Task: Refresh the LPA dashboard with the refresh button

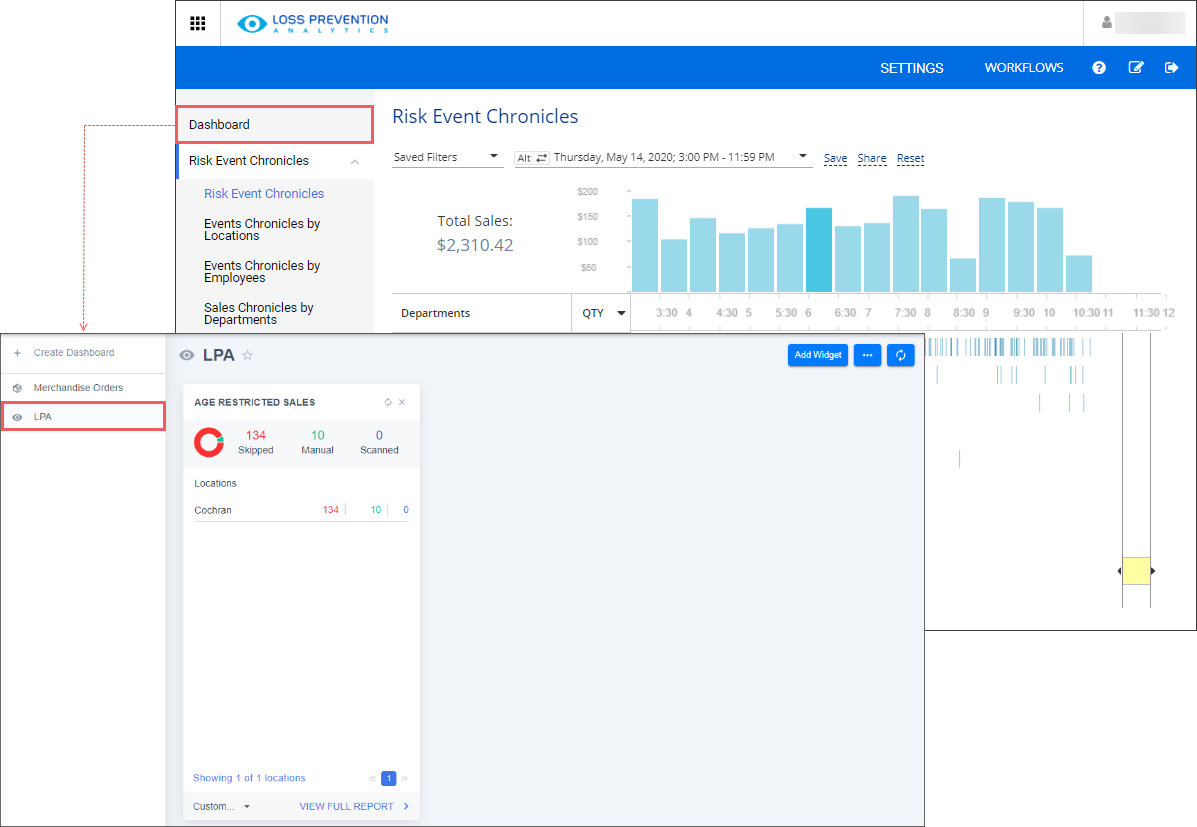Action: coord(900,355)
